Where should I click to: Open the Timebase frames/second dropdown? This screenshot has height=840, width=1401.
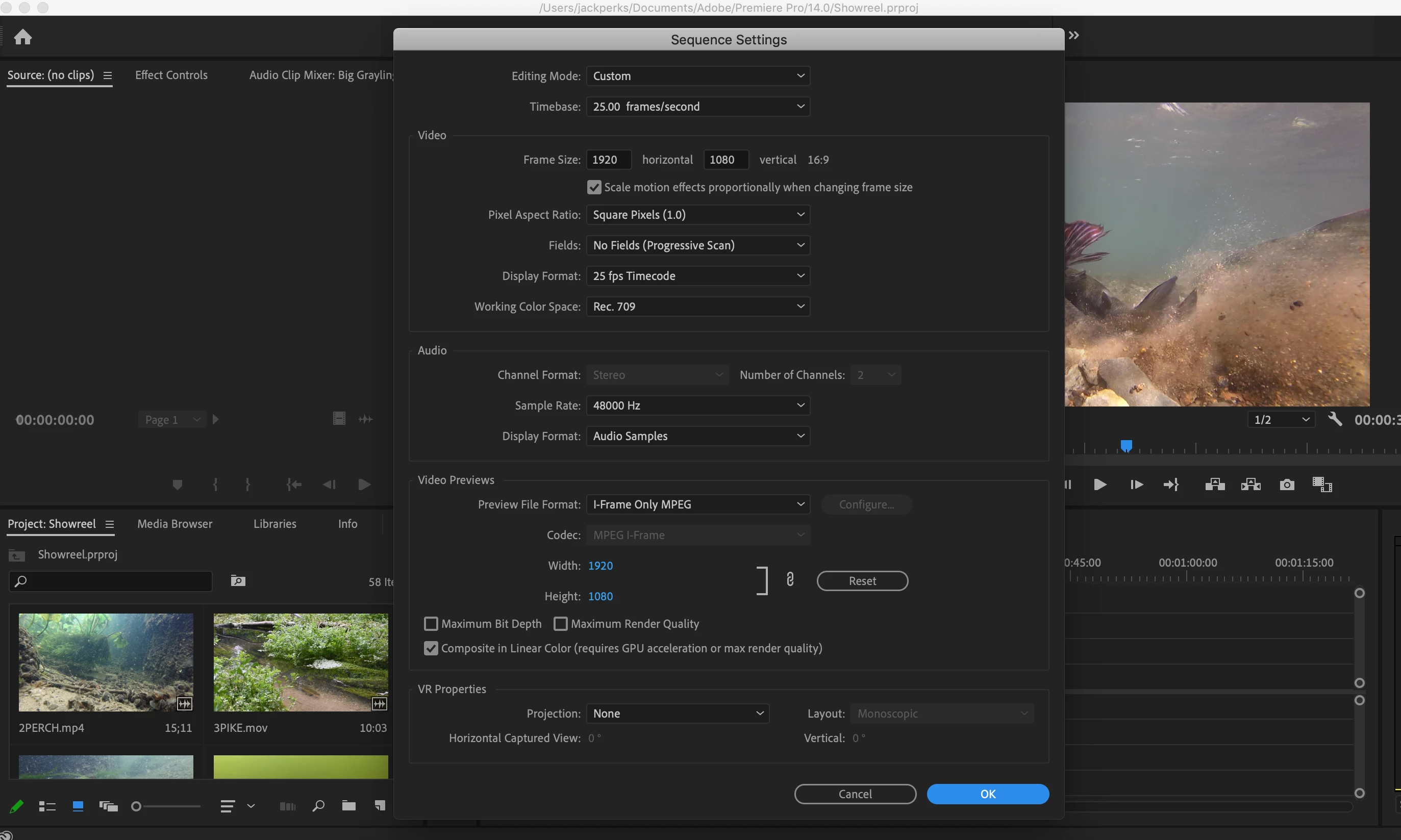coord(698,107)
